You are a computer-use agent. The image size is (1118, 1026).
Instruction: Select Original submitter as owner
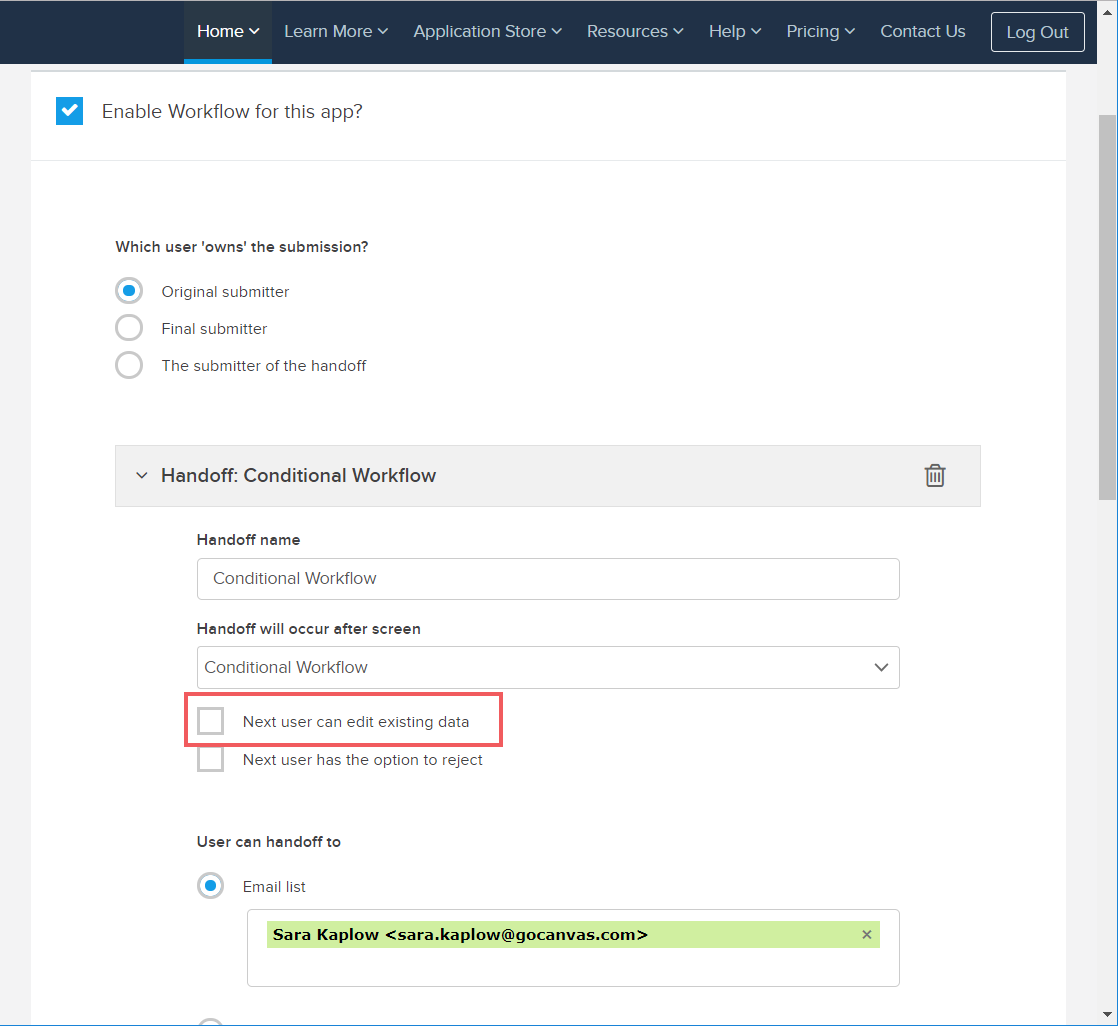[129, 292]
